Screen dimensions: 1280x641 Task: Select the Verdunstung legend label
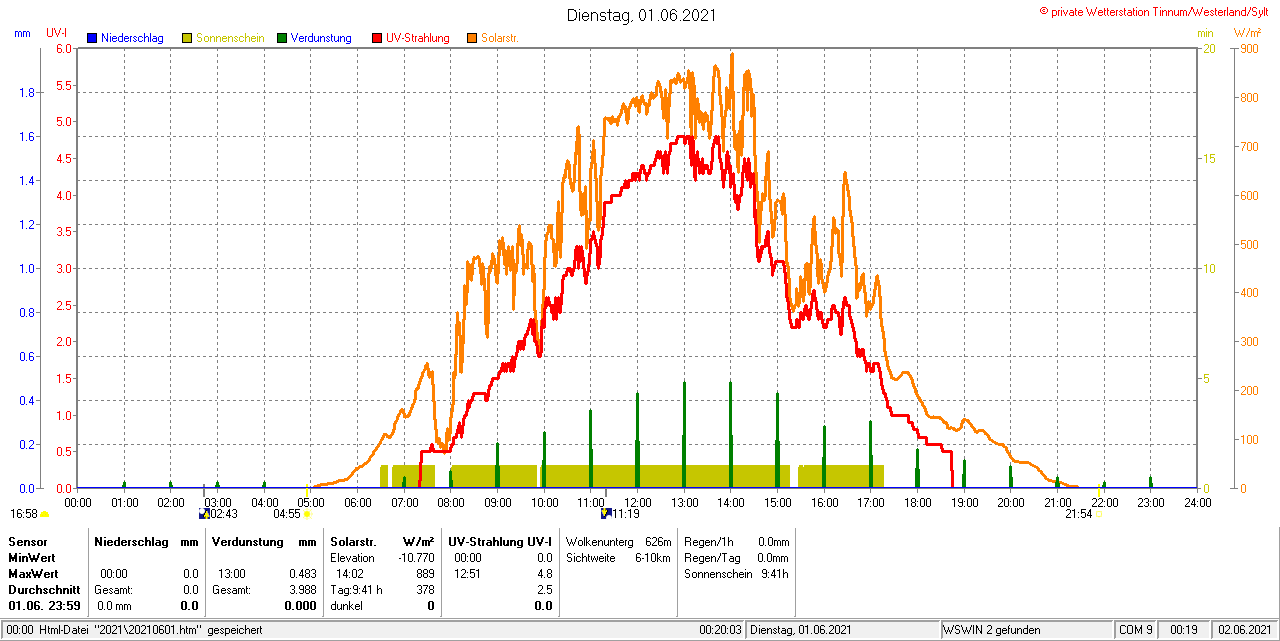coord(321,38)
